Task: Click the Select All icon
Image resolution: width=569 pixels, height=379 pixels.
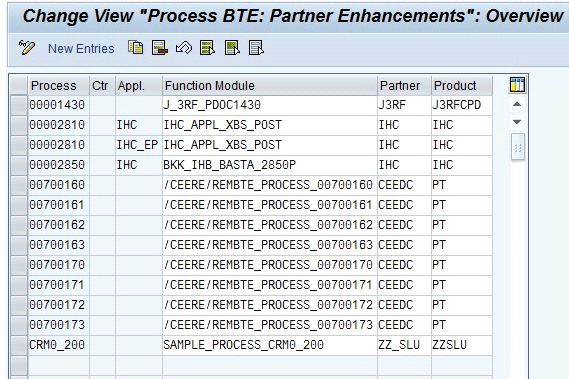Action: pos(208,48)
